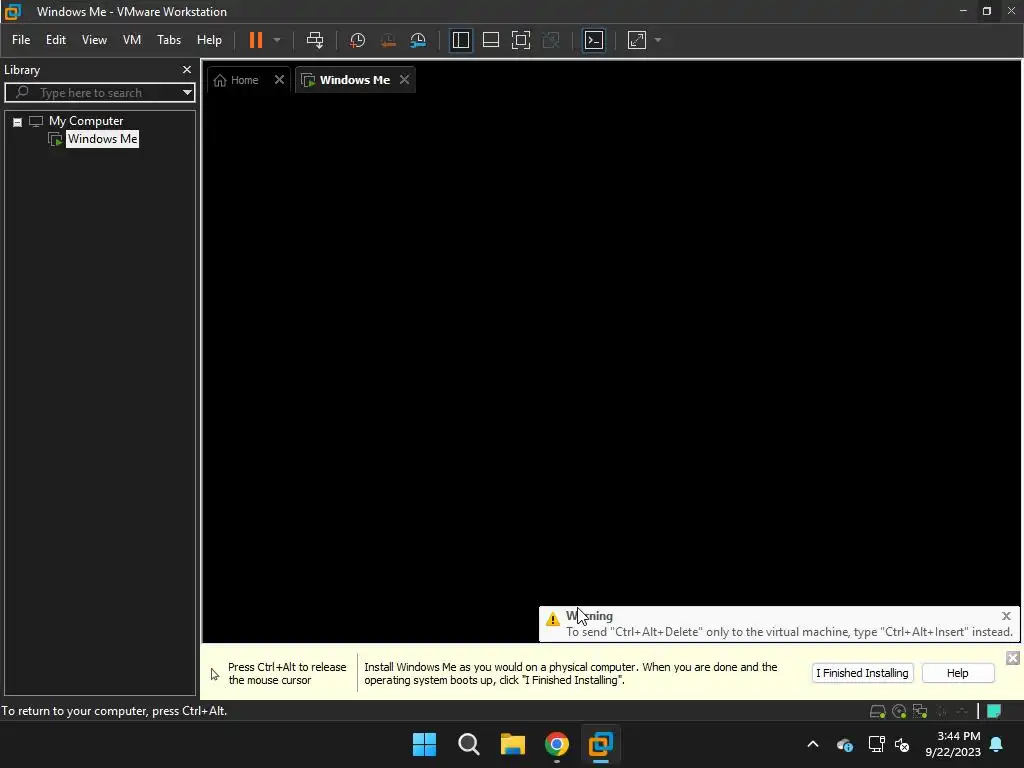
Task: Open the File menu
Action: point(21,40)
